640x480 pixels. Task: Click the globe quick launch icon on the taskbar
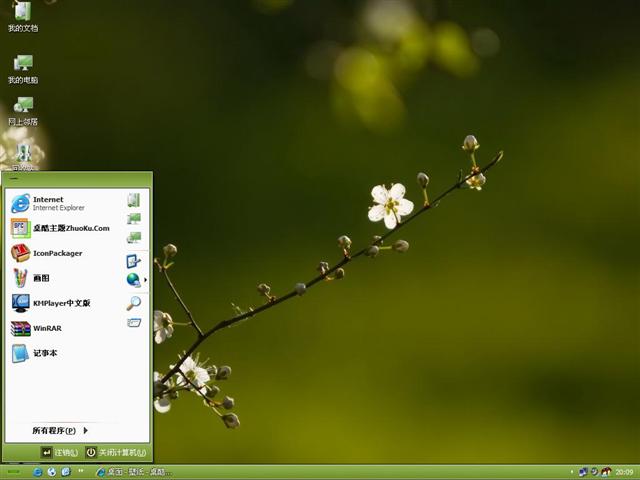tap(51, 472)
